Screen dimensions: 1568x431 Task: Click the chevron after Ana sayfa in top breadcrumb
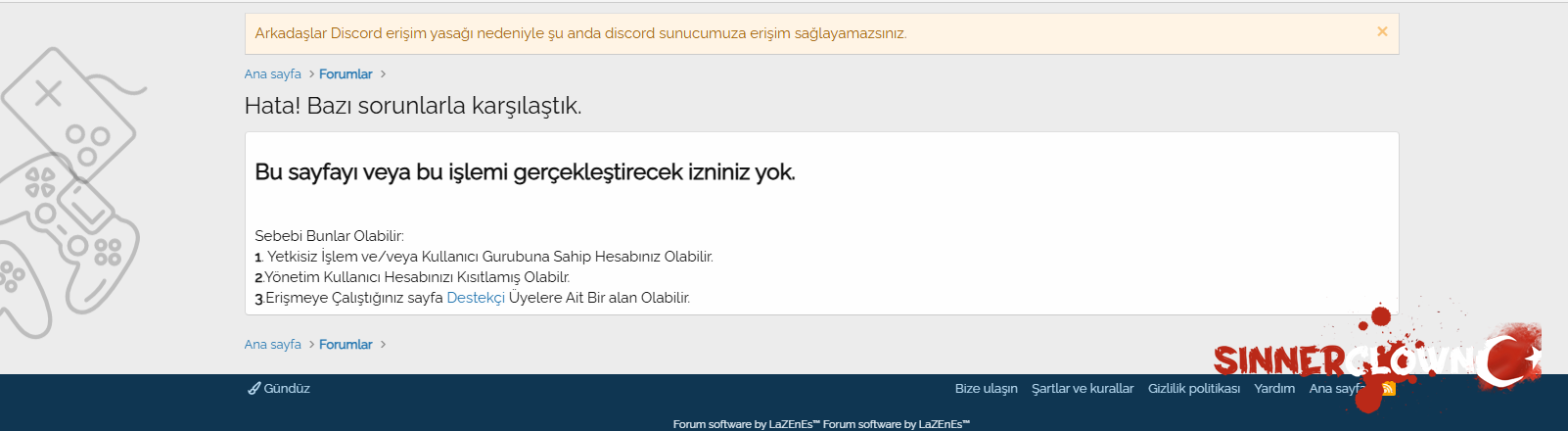click(311, 74)
